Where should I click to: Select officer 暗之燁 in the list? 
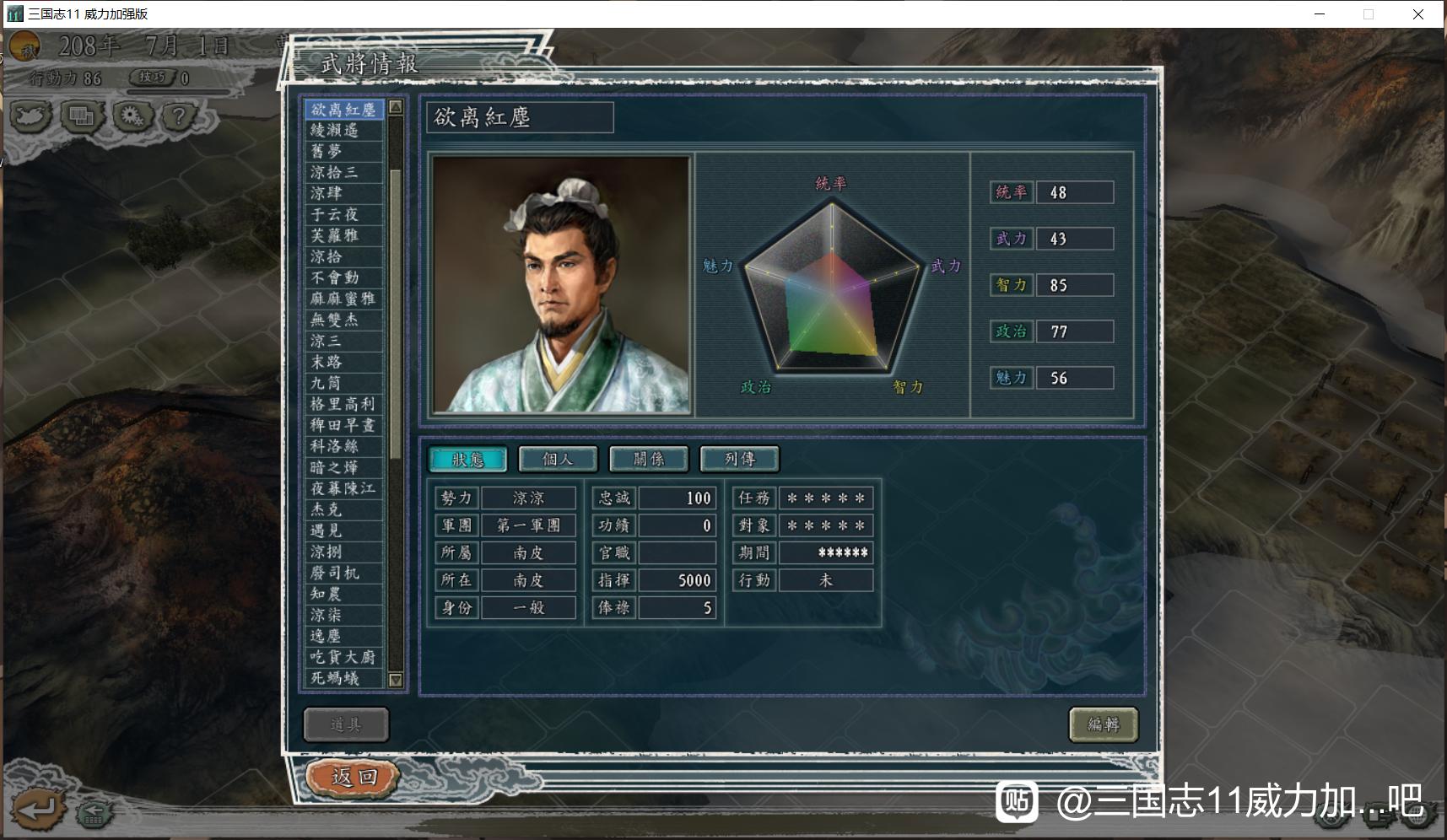(x=344, y=468)
